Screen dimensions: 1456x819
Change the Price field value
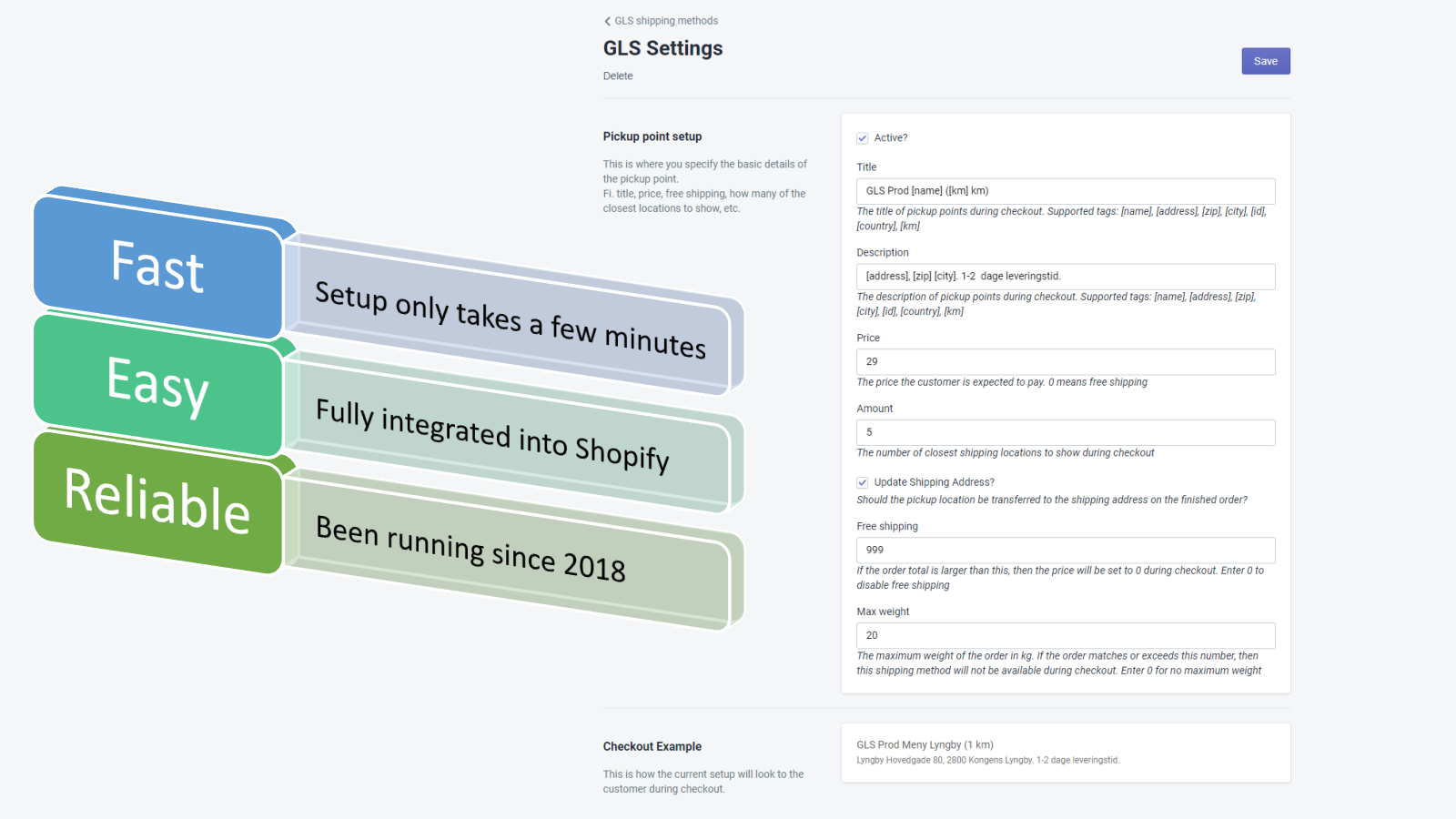(1066, 362)
